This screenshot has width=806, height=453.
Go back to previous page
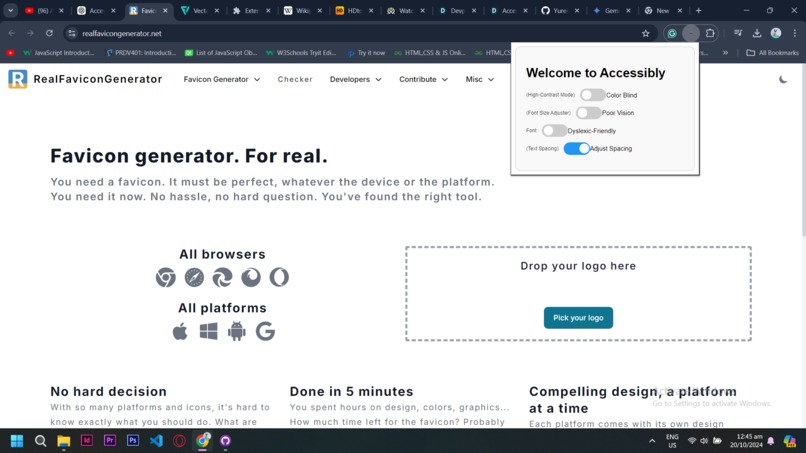pyautogui.click(x=12, y=33)
